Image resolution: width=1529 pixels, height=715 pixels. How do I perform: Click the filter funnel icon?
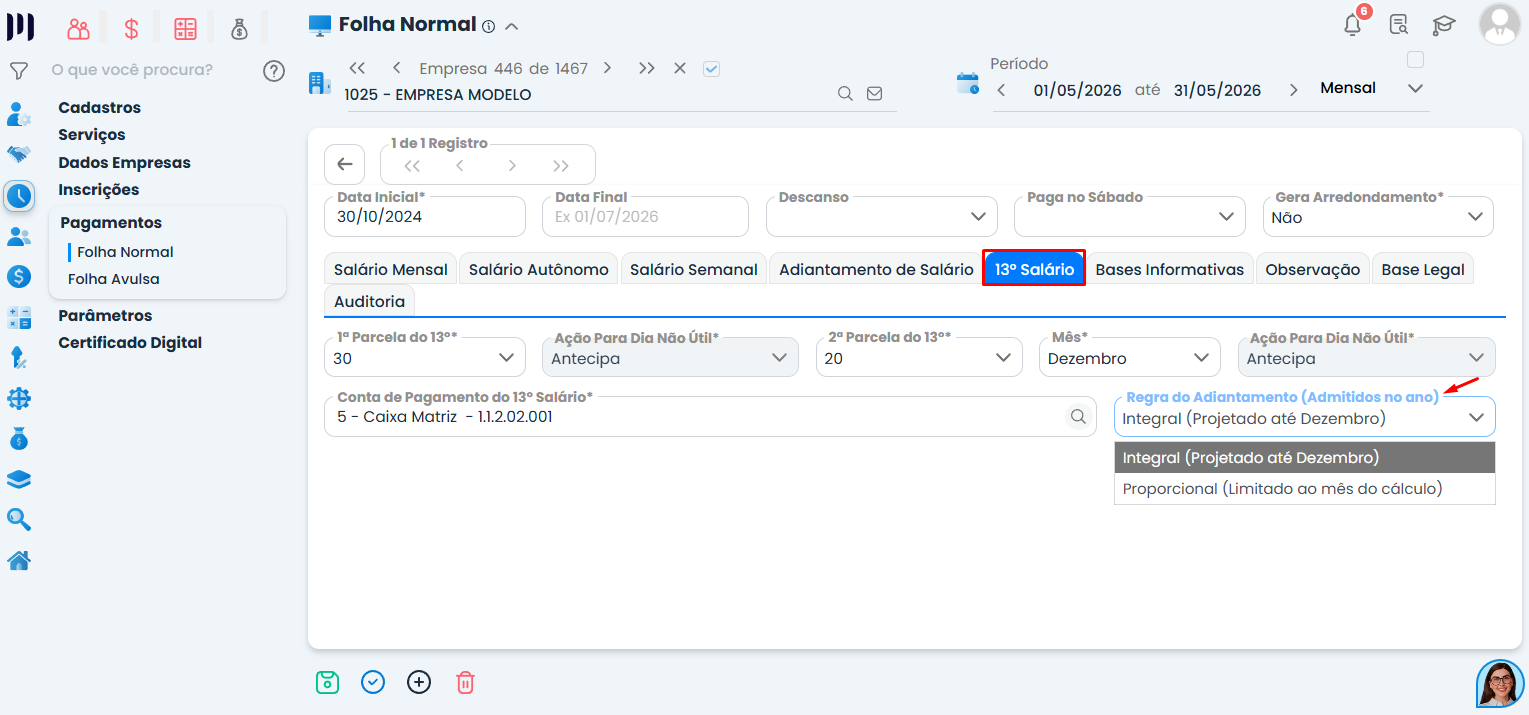coord(18,71)
